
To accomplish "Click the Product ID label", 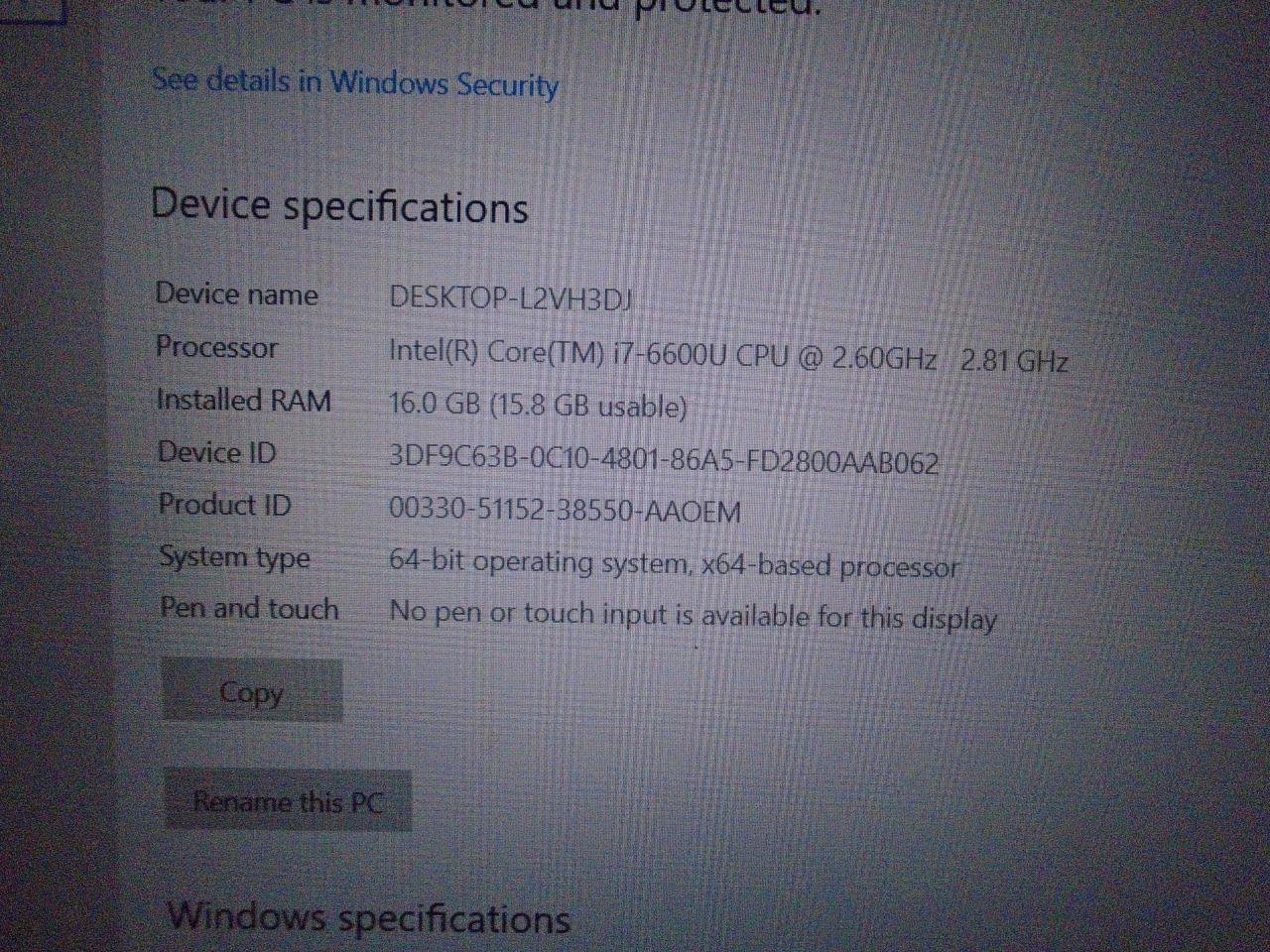I will coord(225,505).
